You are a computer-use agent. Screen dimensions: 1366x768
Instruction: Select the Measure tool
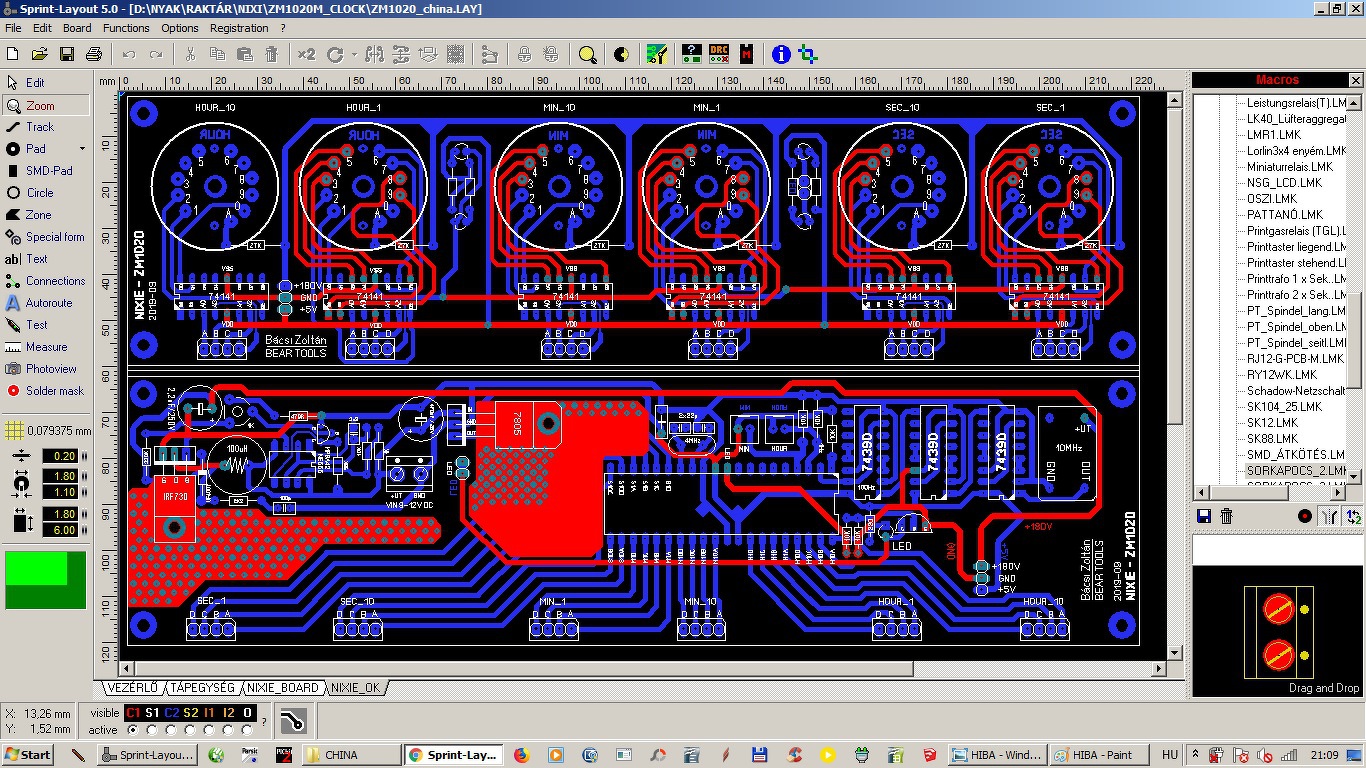45,347
